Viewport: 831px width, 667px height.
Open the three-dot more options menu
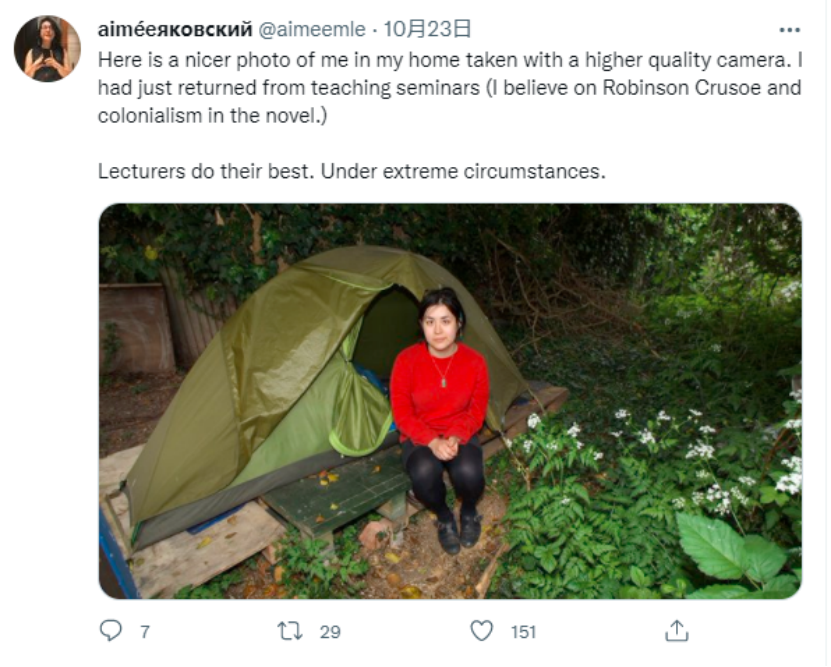790,30
